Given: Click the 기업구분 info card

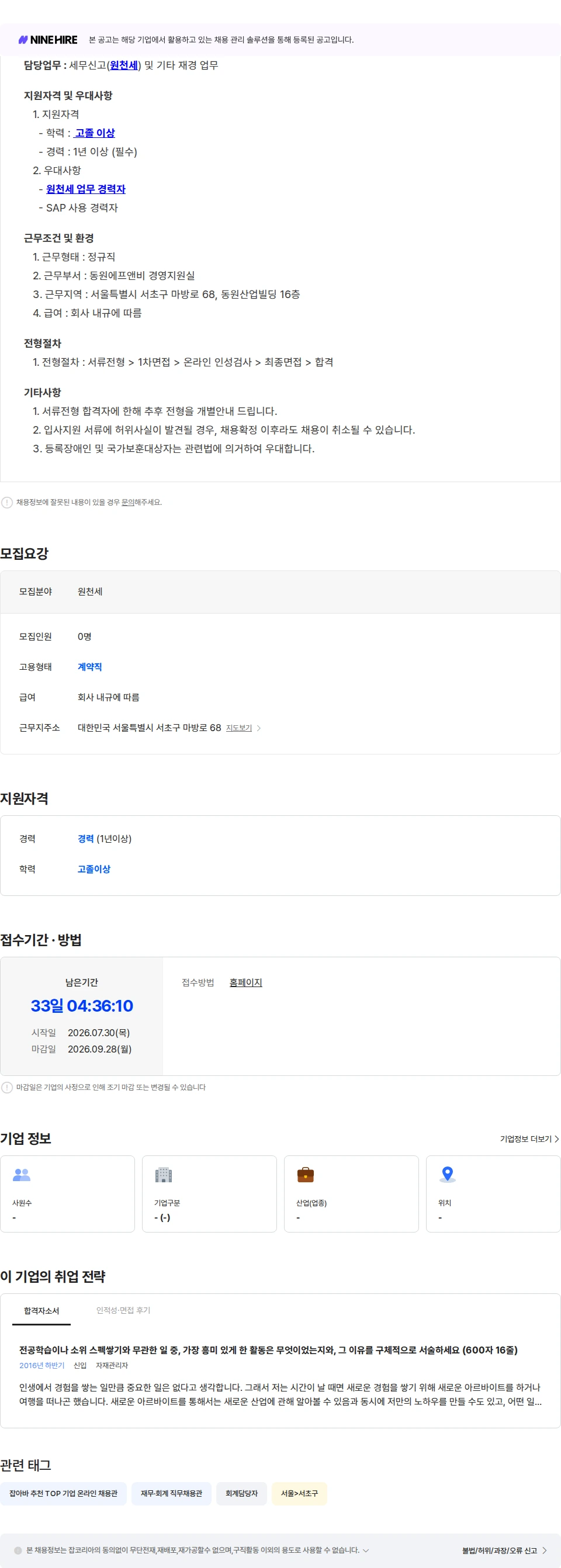Looking at the screenshot, I should point(209,1193).
